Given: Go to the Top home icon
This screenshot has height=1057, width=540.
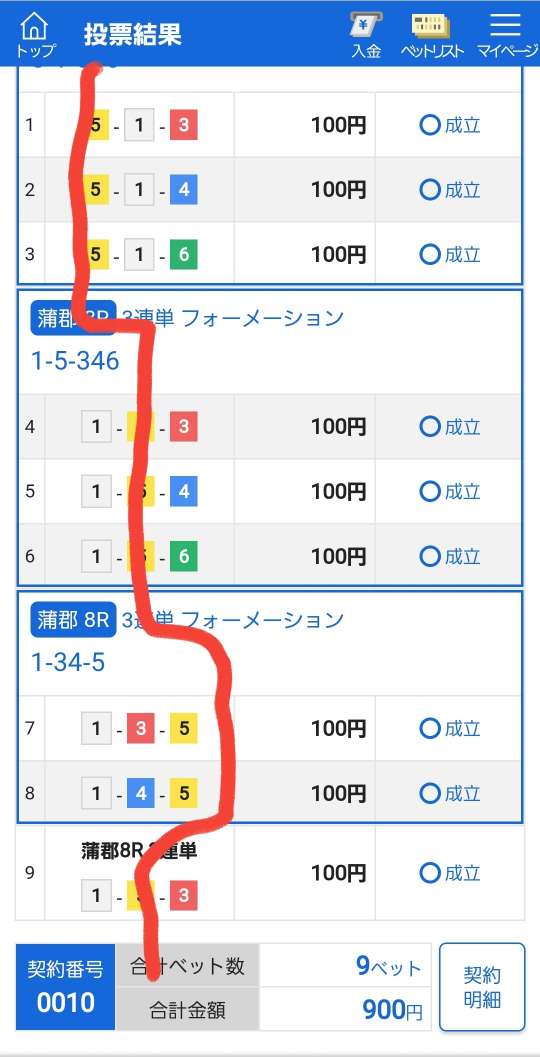Looking at the screenshot, I should tap(35, 35).
